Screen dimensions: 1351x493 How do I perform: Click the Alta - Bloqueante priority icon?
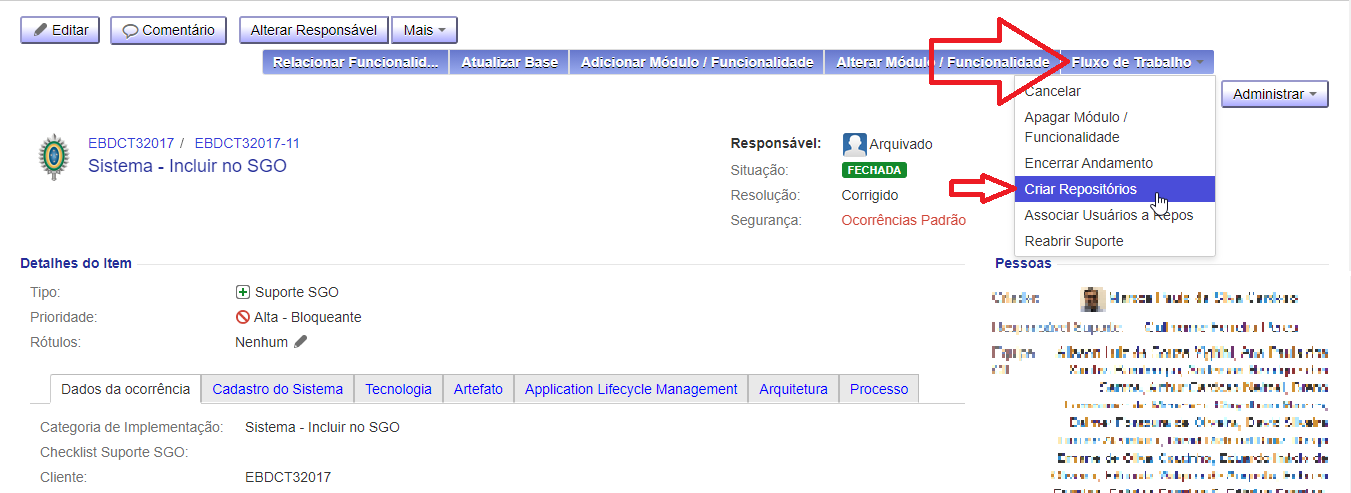pos(242,317)
